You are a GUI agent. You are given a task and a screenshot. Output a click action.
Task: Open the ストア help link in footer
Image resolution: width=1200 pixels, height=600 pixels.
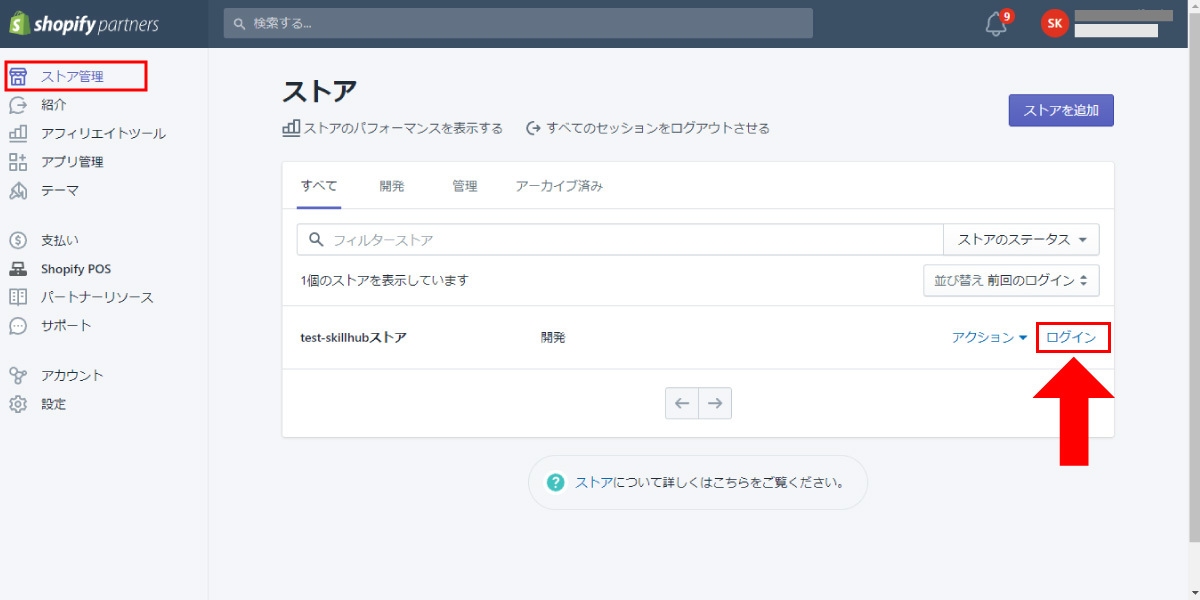[594, 483]
